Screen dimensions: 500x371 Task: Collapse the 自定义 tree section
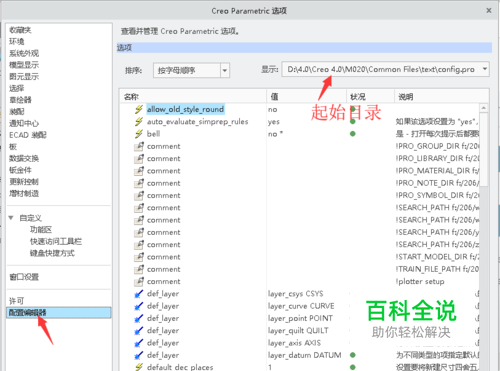tap(11, 218)
